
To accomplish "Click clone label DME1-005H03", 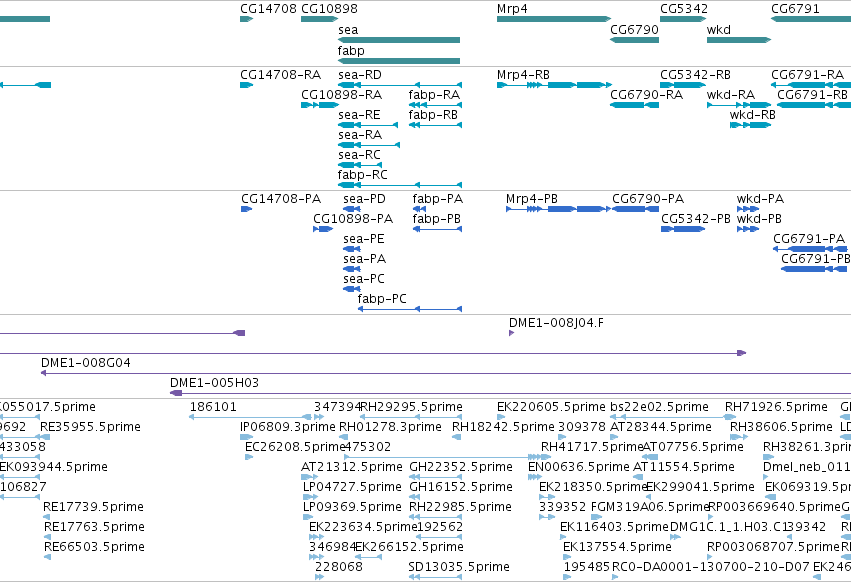I will click(214, 383).
